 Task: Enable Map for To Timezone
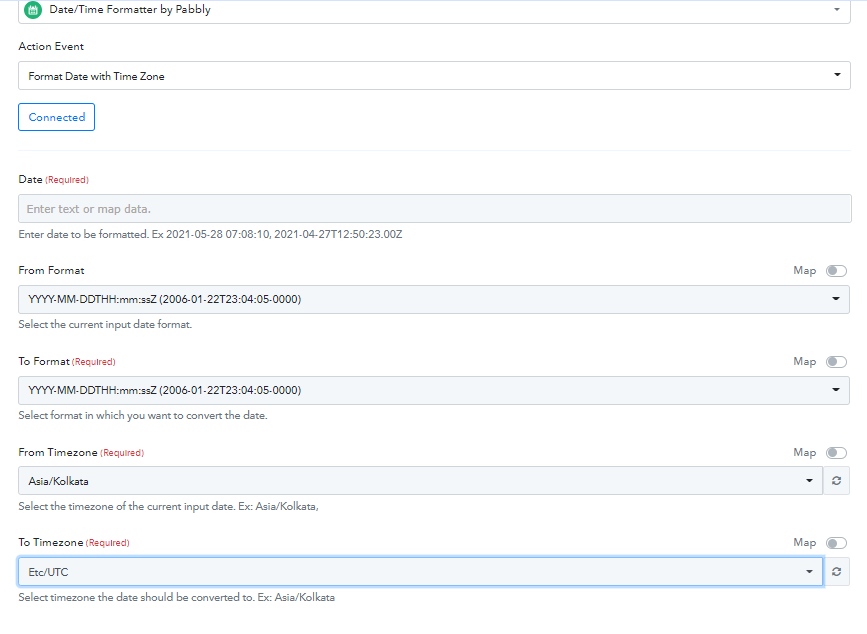click(836, 543)
